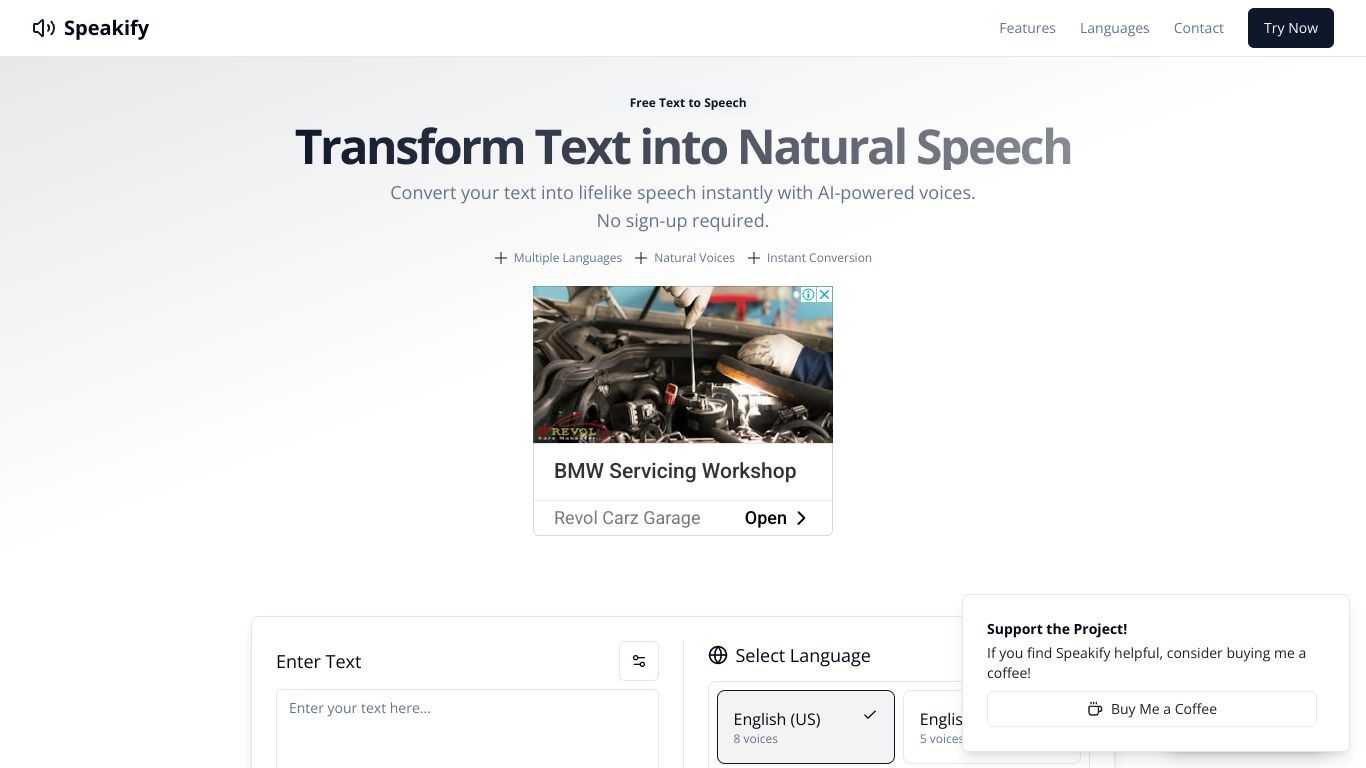
Task: Click the coffee cup icon
Action: [x=1095, y=709]
